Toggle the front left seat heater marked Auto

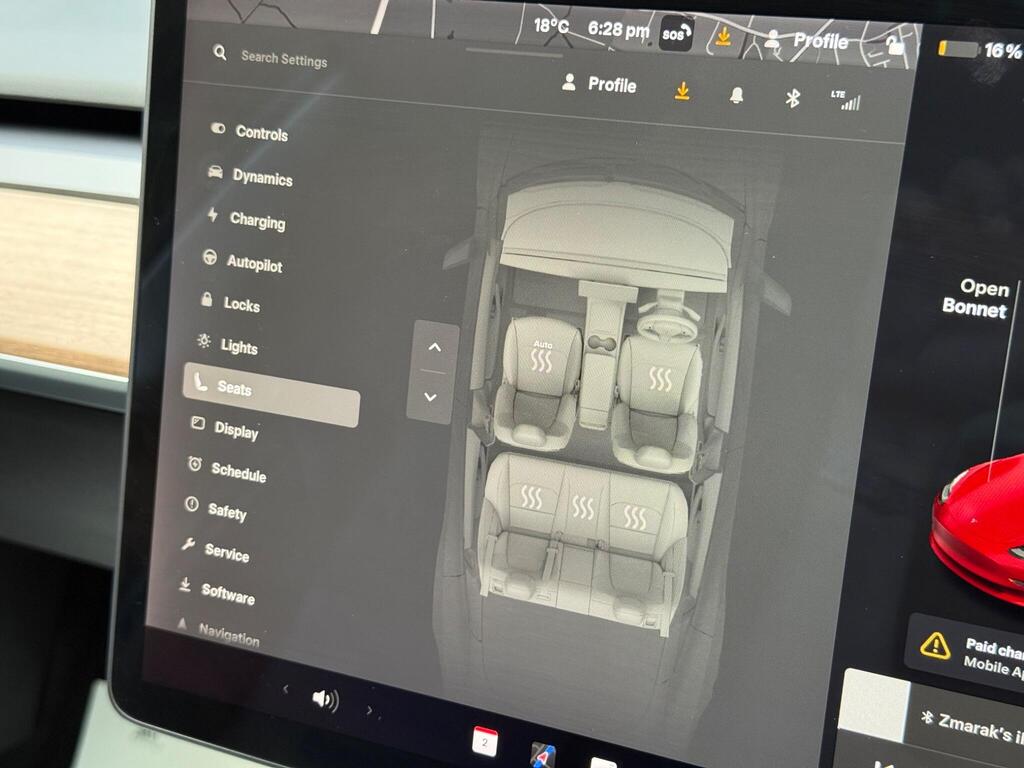541,357
